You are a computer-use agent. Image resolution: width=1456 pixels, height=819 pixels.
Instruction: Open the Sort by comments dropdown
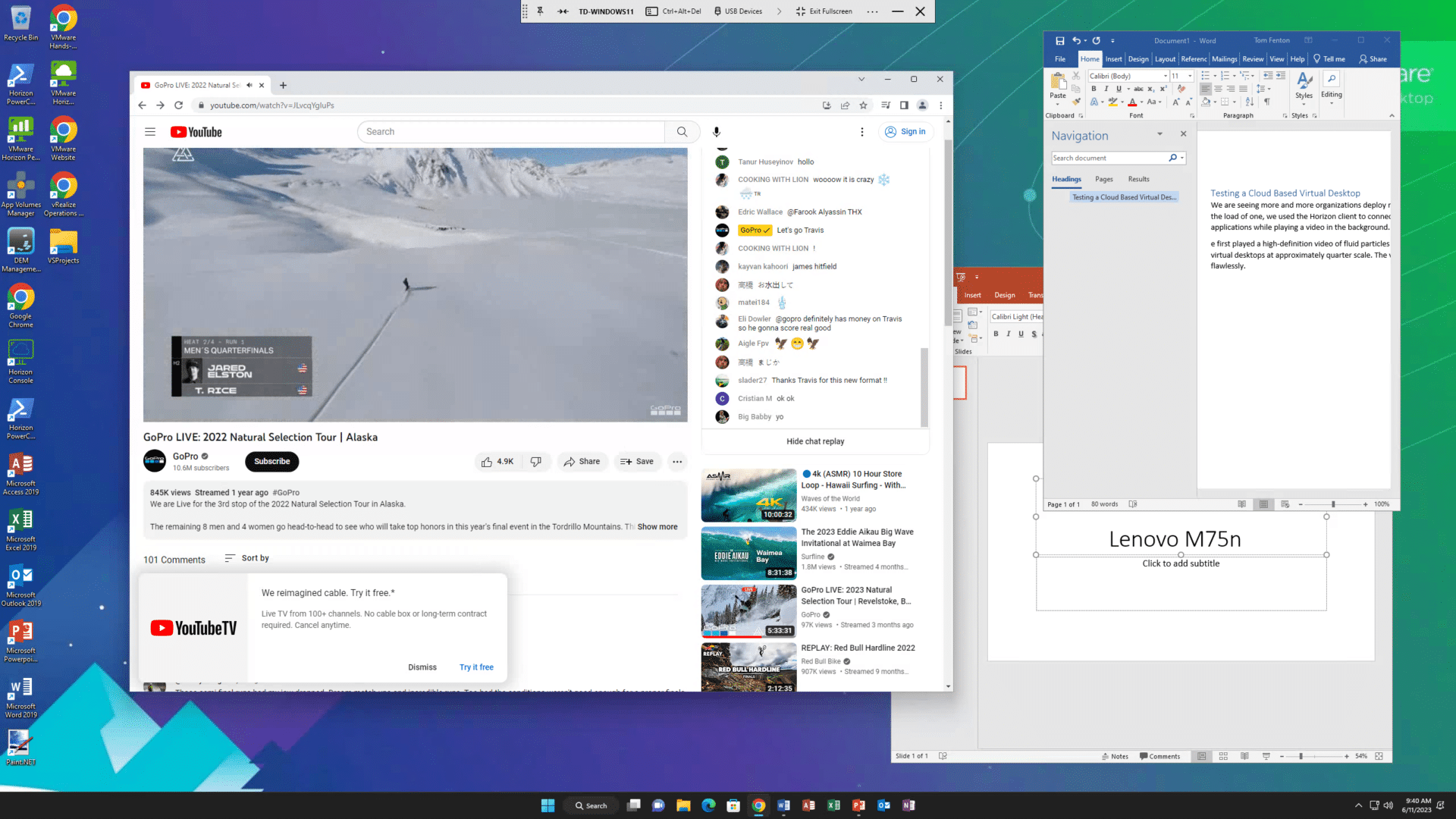coord(247,558)
